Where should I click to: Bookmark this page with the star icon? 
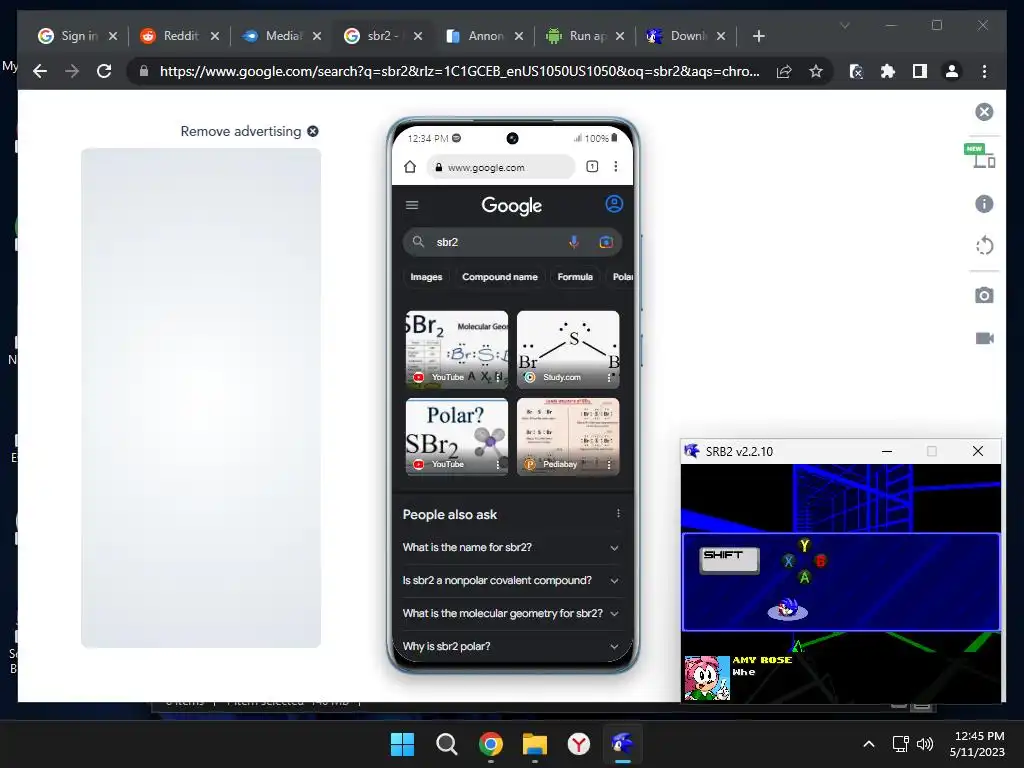click(x=816, y=71)
